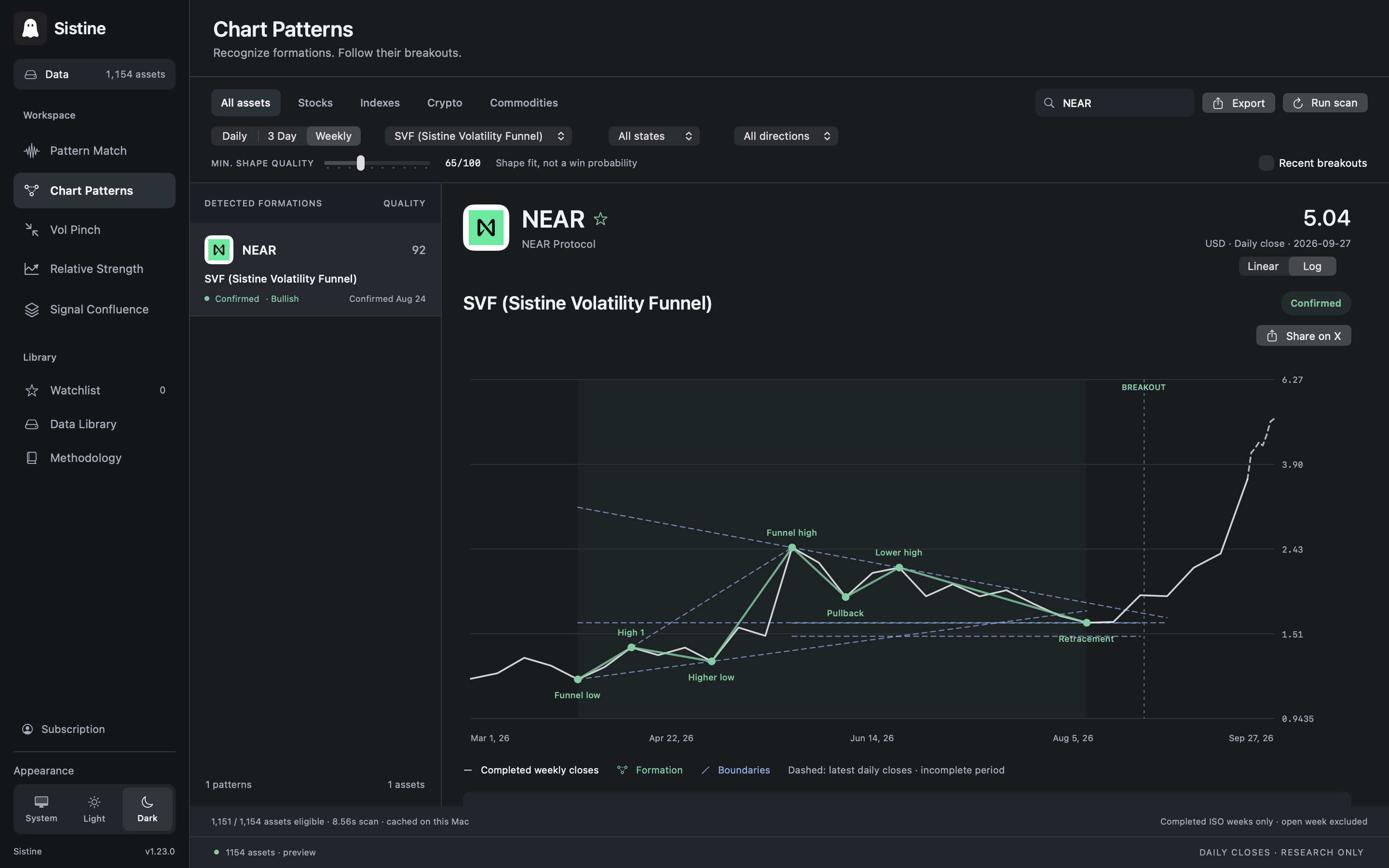Open the Subscription link
1389x868 pixels.
click(64, 729)
